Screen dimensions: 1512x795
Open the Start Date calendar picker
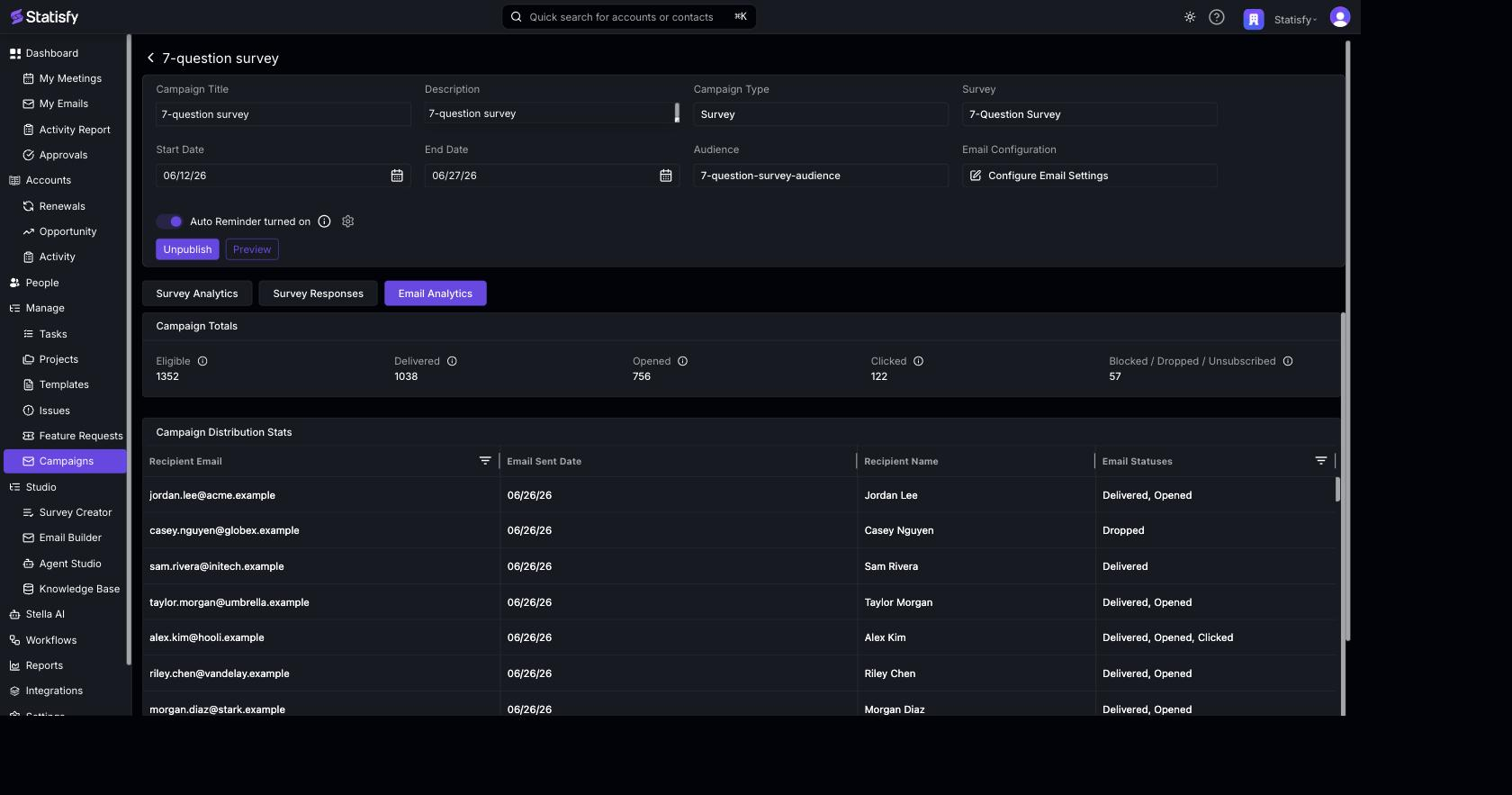click(397, 176)
